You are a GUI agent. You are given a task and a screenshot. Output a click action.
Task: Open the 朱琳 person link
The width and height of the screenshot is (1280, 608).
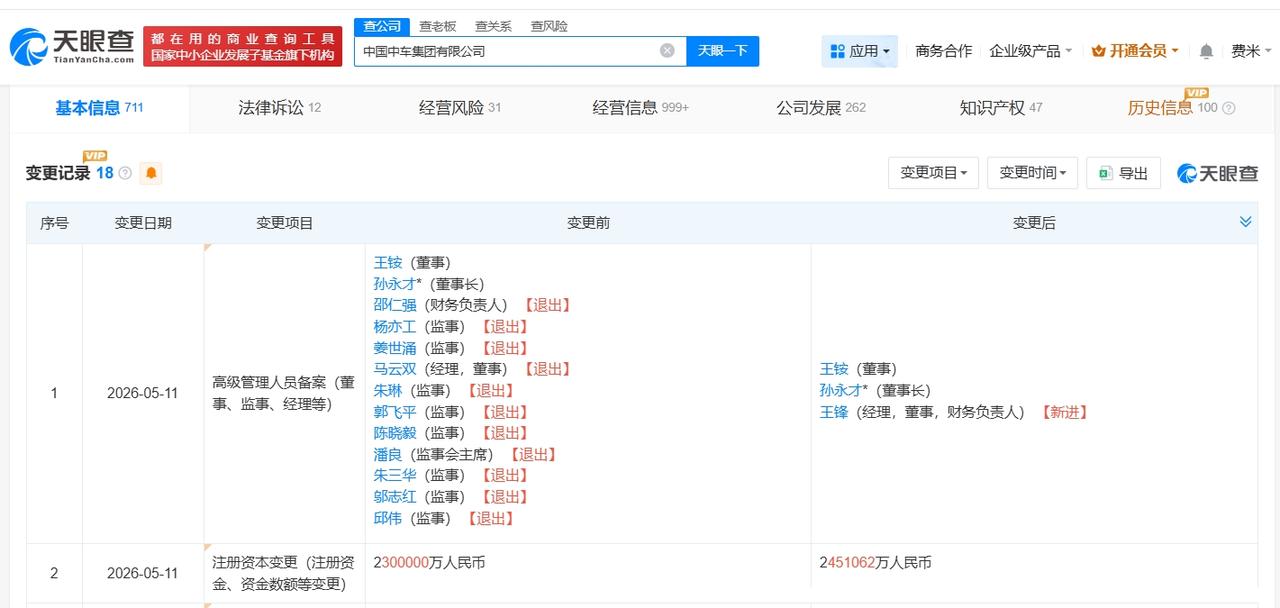point(388,391)
